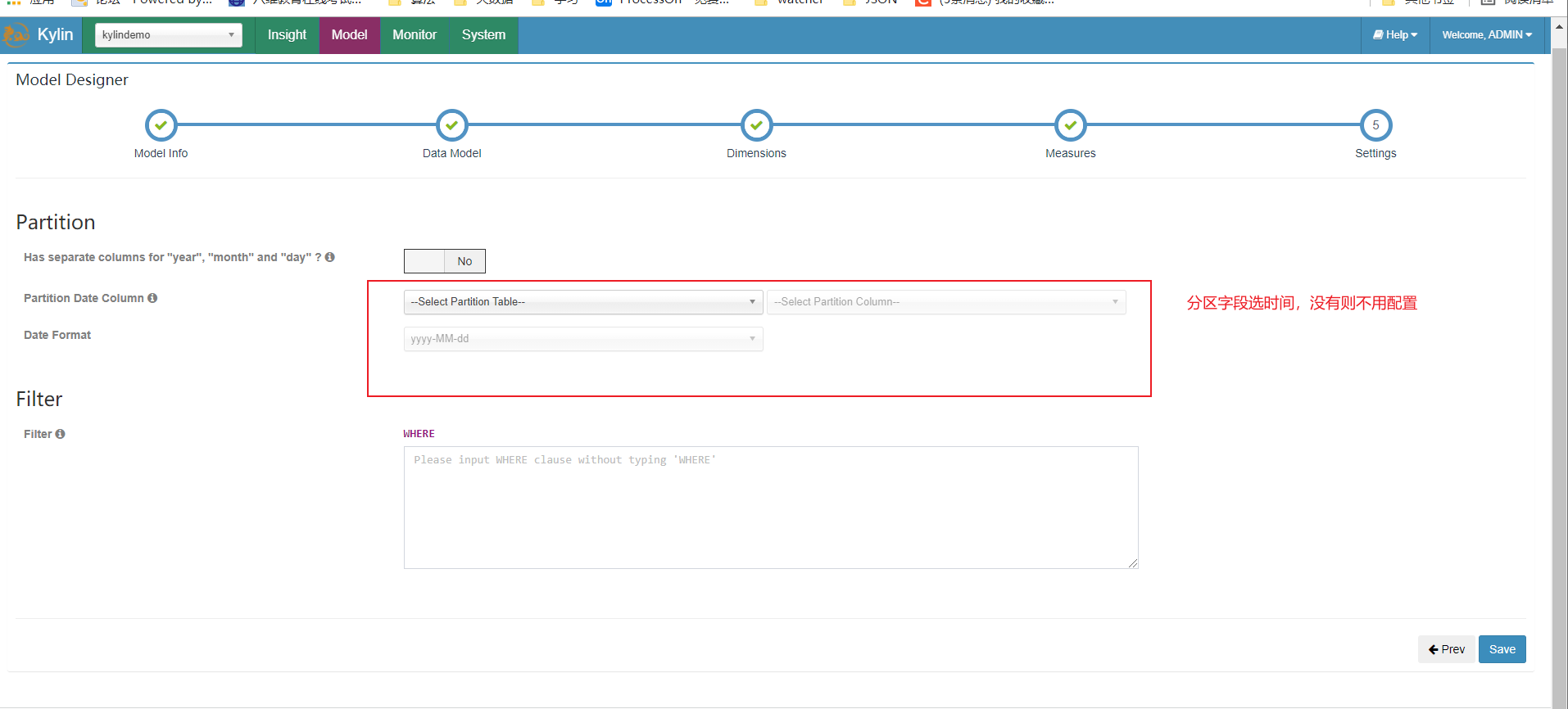The height and width of the screenshot is (709, 1568).
Task: Open the Welcome, ADMIN user menu
Action: (1487, 35)
